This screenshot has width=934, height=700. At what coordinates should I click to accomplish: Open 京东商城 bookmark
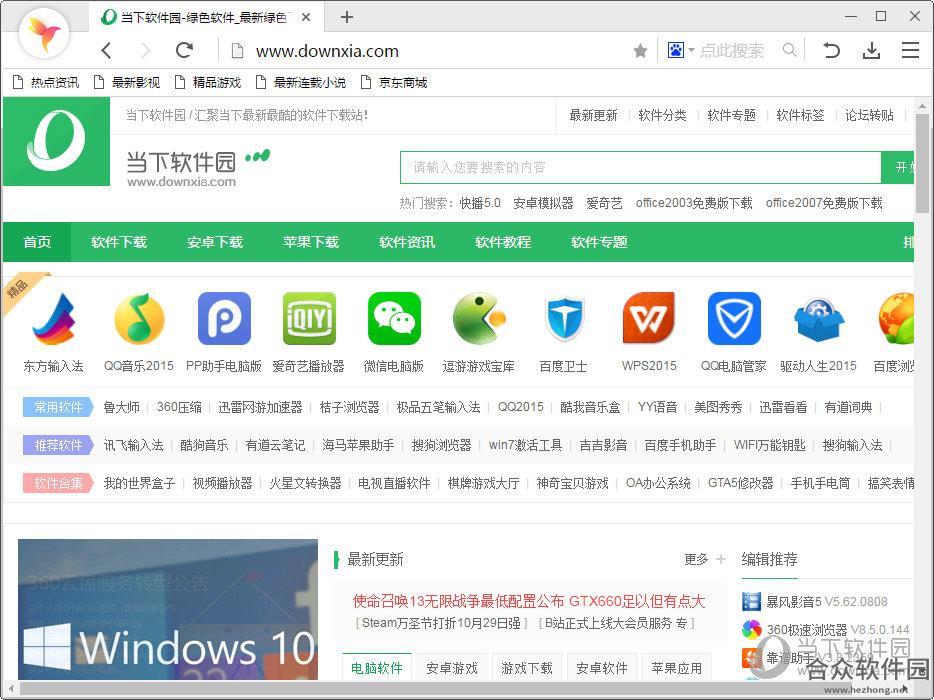(x=394, y=82)
